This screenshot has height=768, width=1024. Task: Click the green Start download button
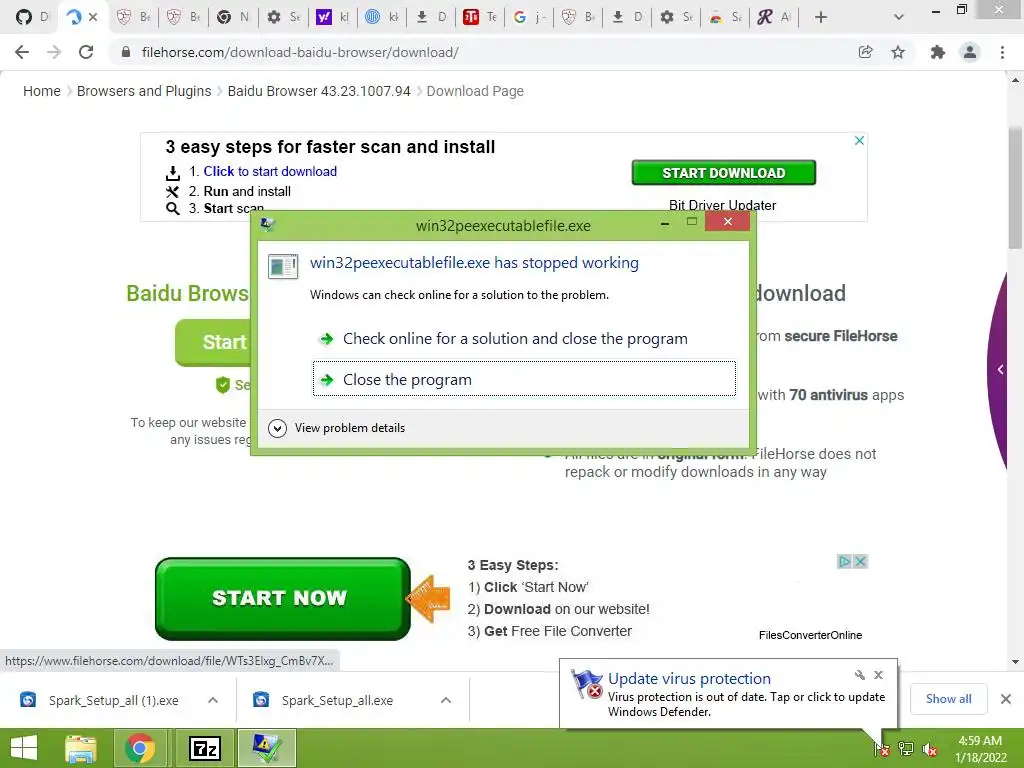pos(214,342)
